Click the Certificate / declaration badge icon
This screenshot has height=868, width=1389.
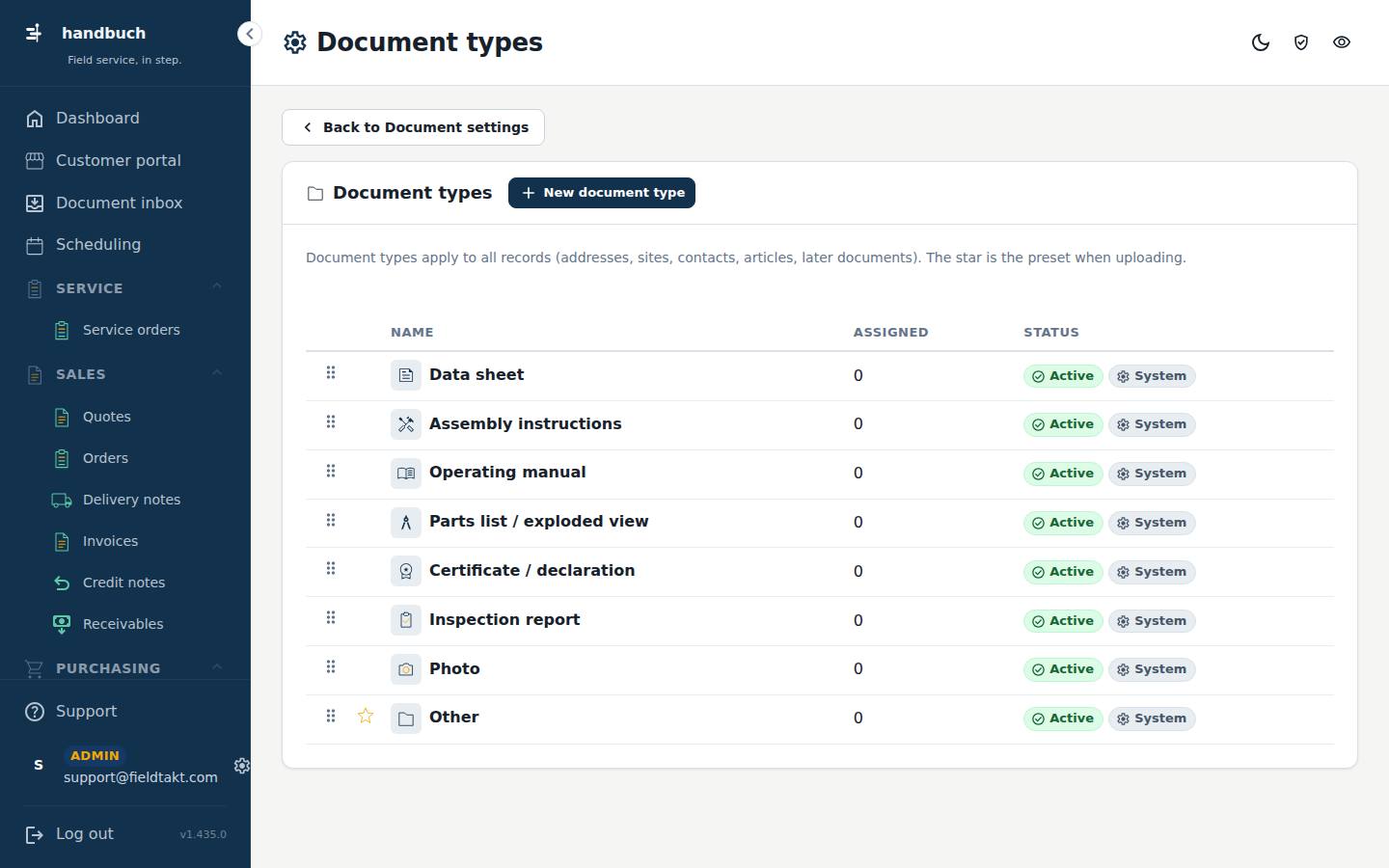[x=406, y=572]
